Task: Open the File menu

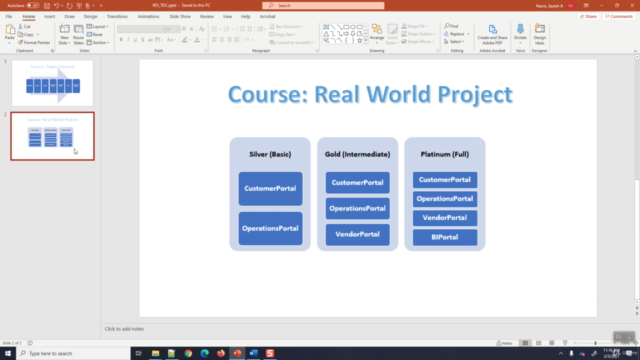Action: click(x=9, y=16)
